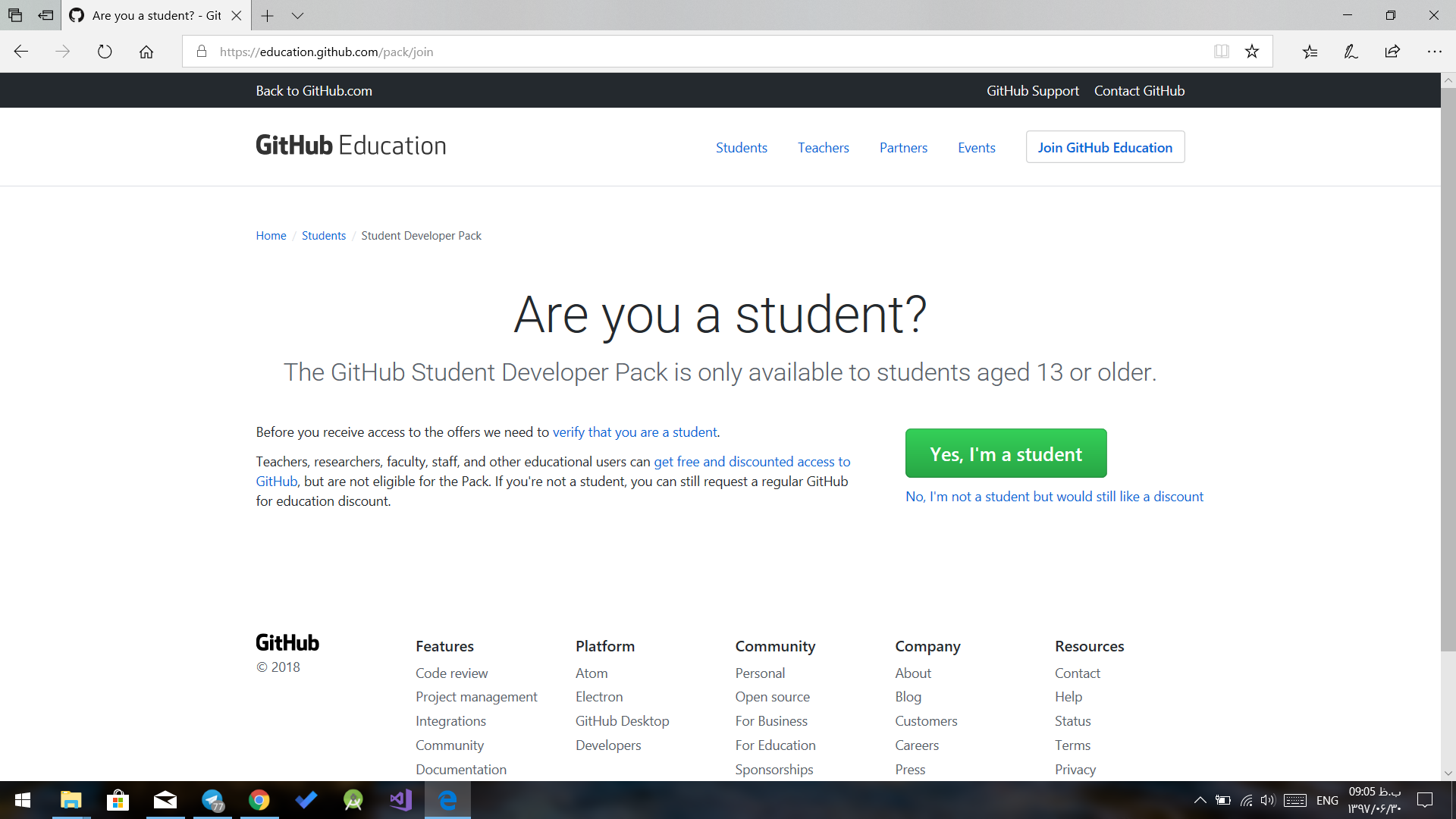Open footer Project management link

(x=476, y=697)
